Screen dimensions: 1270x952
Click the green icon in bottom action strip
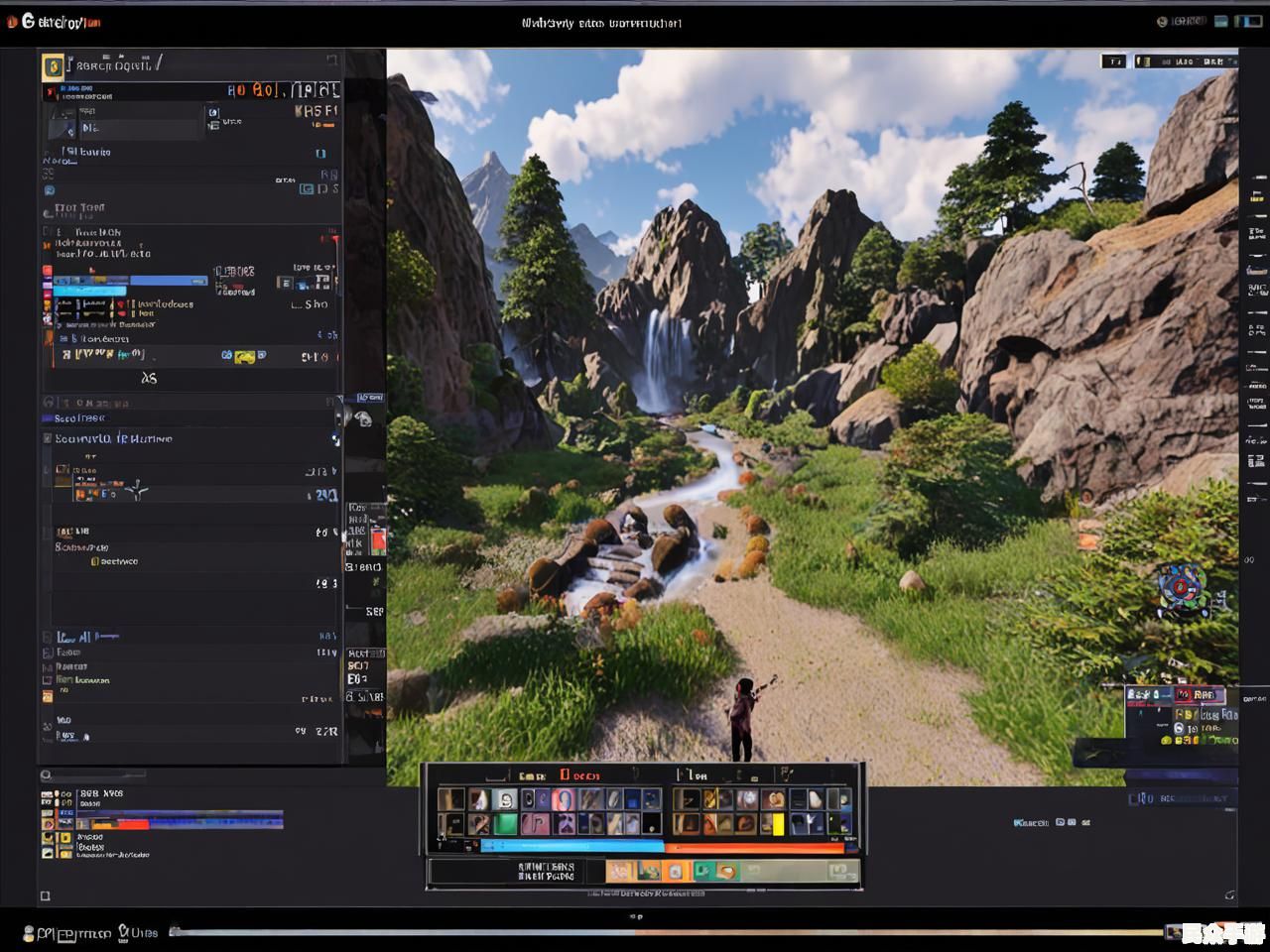[x=703, y=871]
